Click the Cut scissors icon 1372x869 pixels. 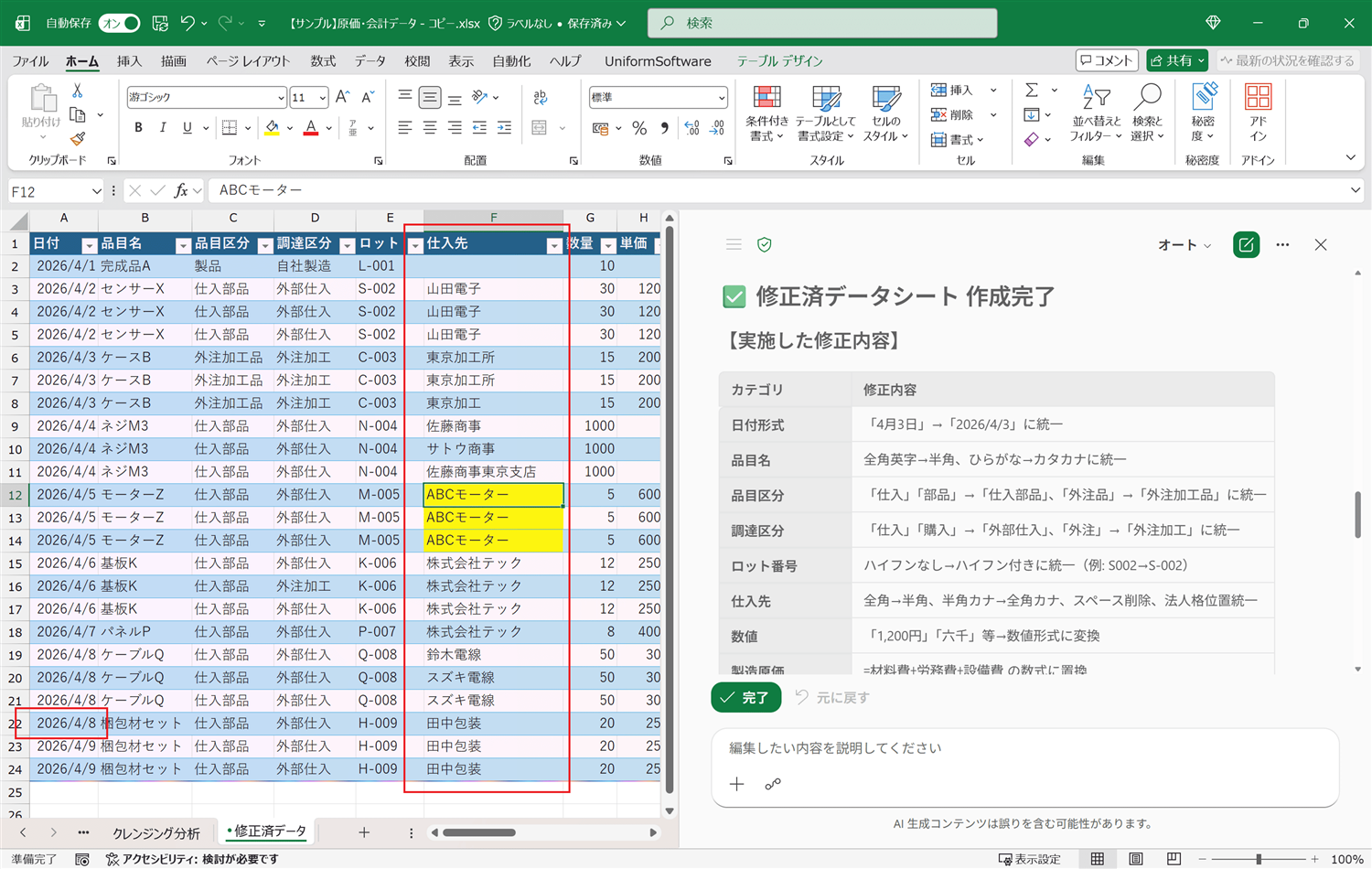[x=78, y=91]
